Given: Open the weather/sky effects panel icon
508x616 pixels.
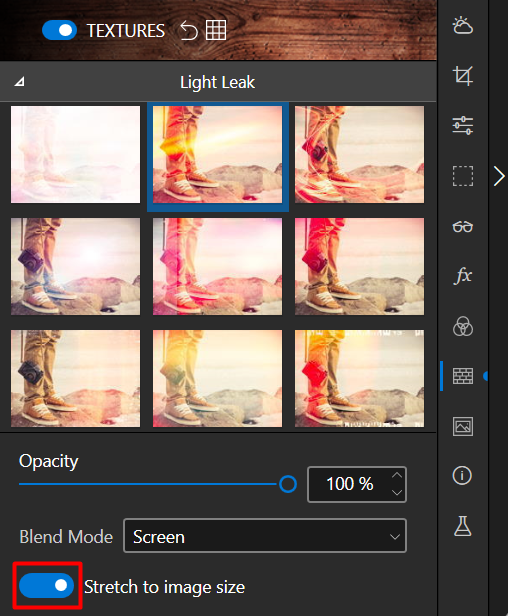Looking at the screenshot, I should click(462, 26).
